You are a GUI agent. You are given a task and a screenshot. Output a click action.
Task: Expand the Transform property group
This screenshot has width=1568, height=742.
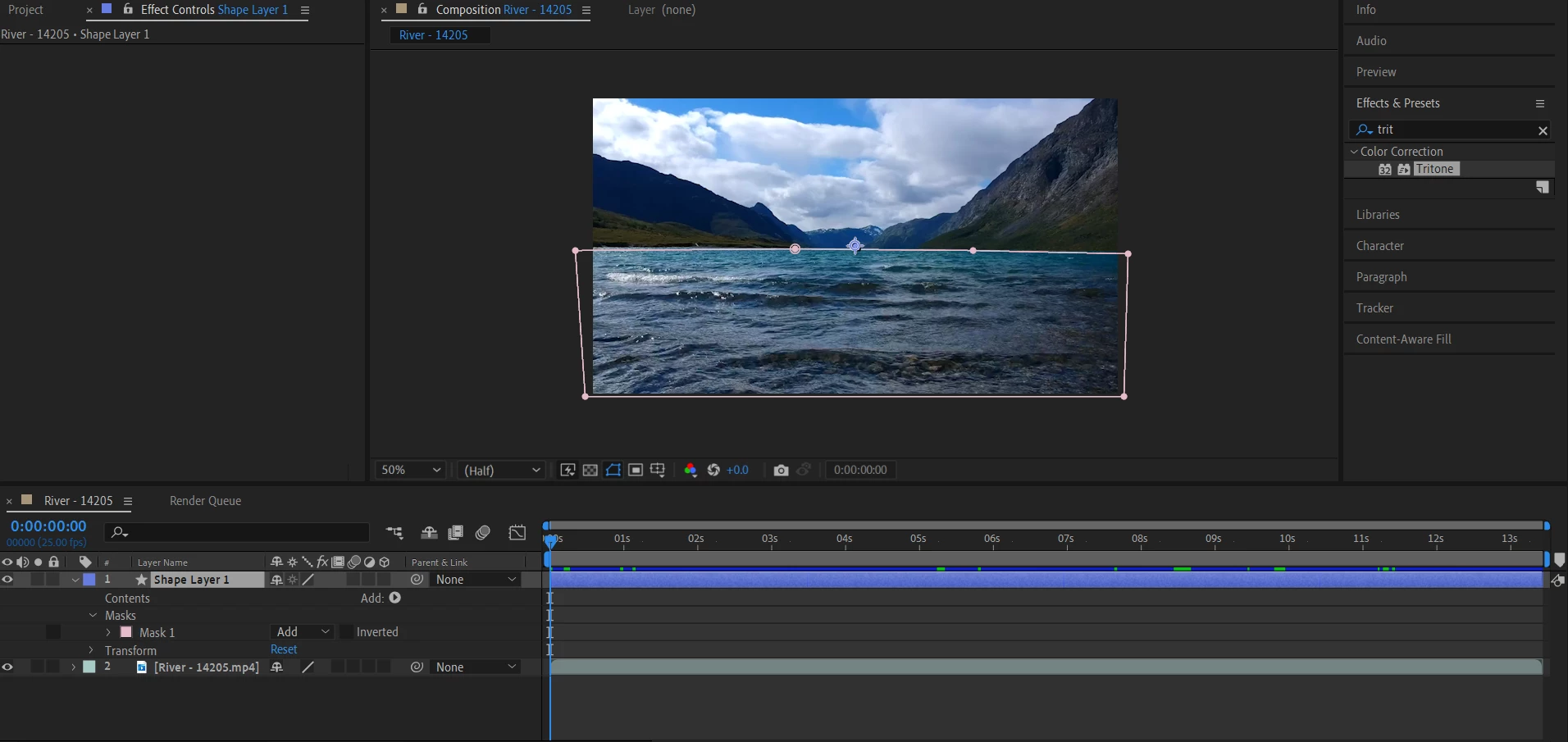(x=92, y=650)
